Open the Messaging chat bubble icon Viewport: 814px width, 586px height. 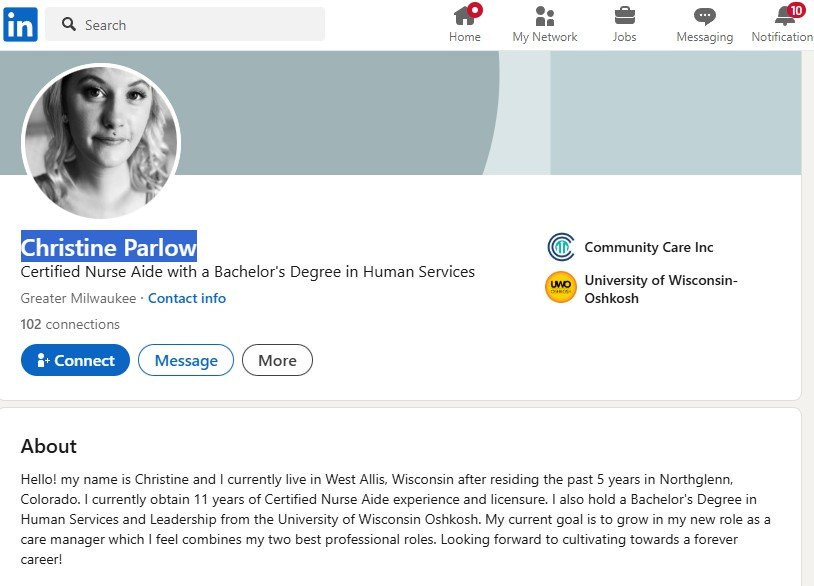point(704,16)
